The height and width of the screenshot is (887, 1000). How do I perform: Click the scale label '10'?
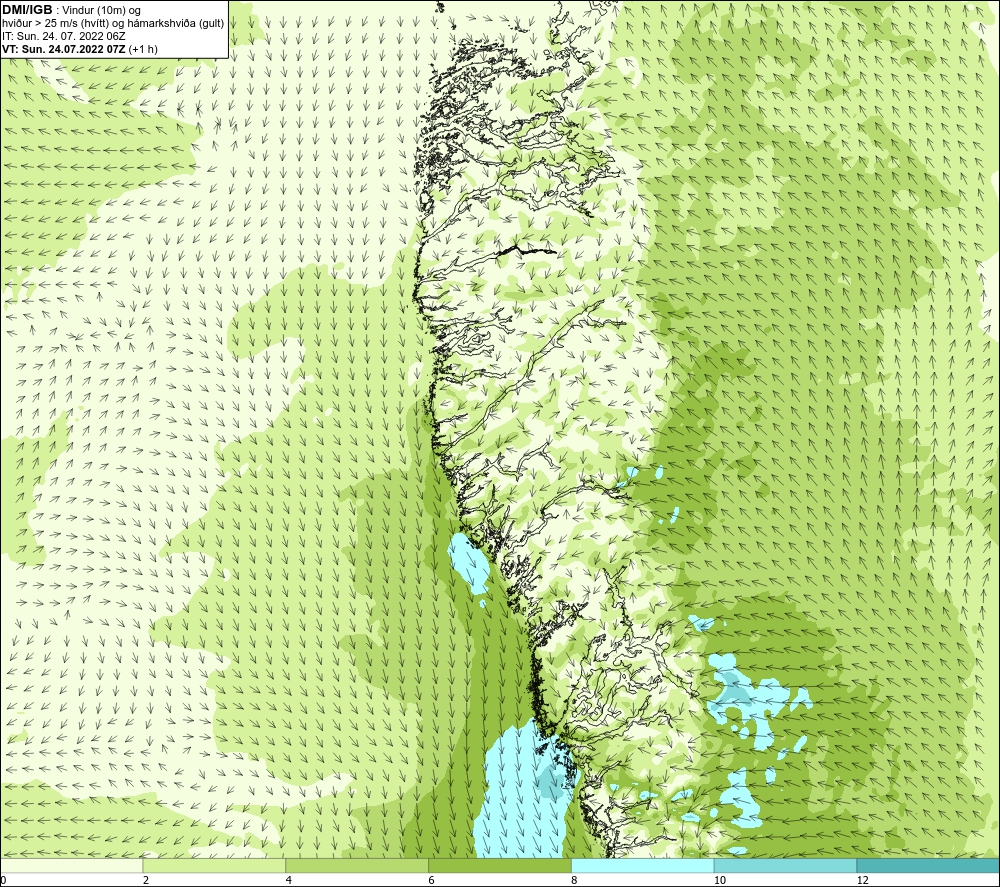pos(719,880)
